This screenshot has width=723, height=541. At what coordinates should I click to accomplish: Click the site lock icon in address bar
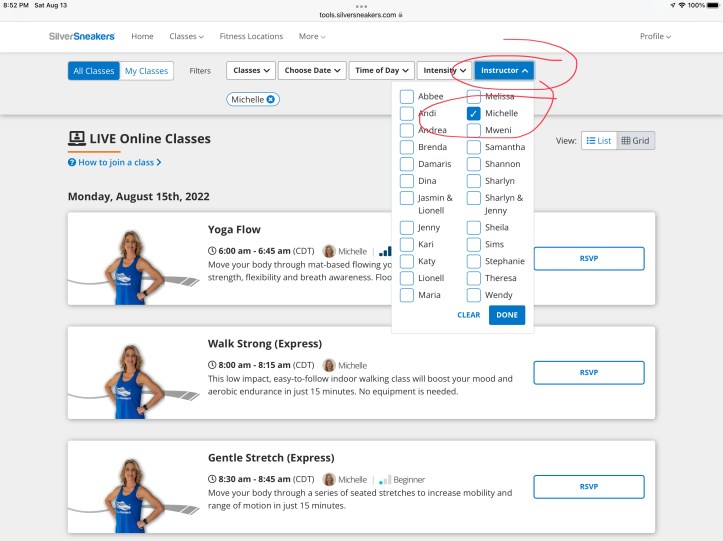point(401,15)
